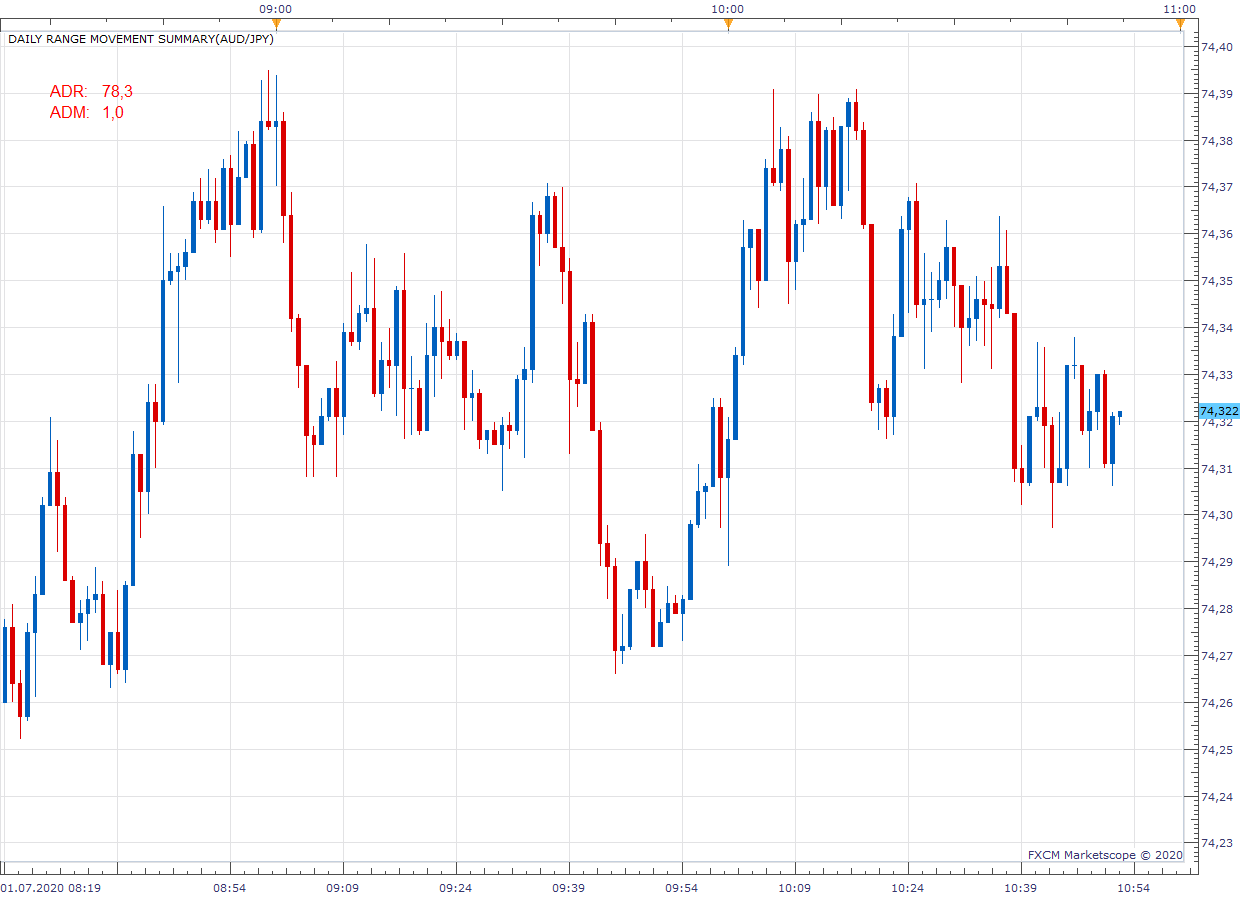Click the 74,27 price axis label
This screenshot has width=1256, height=900.
1216,656
